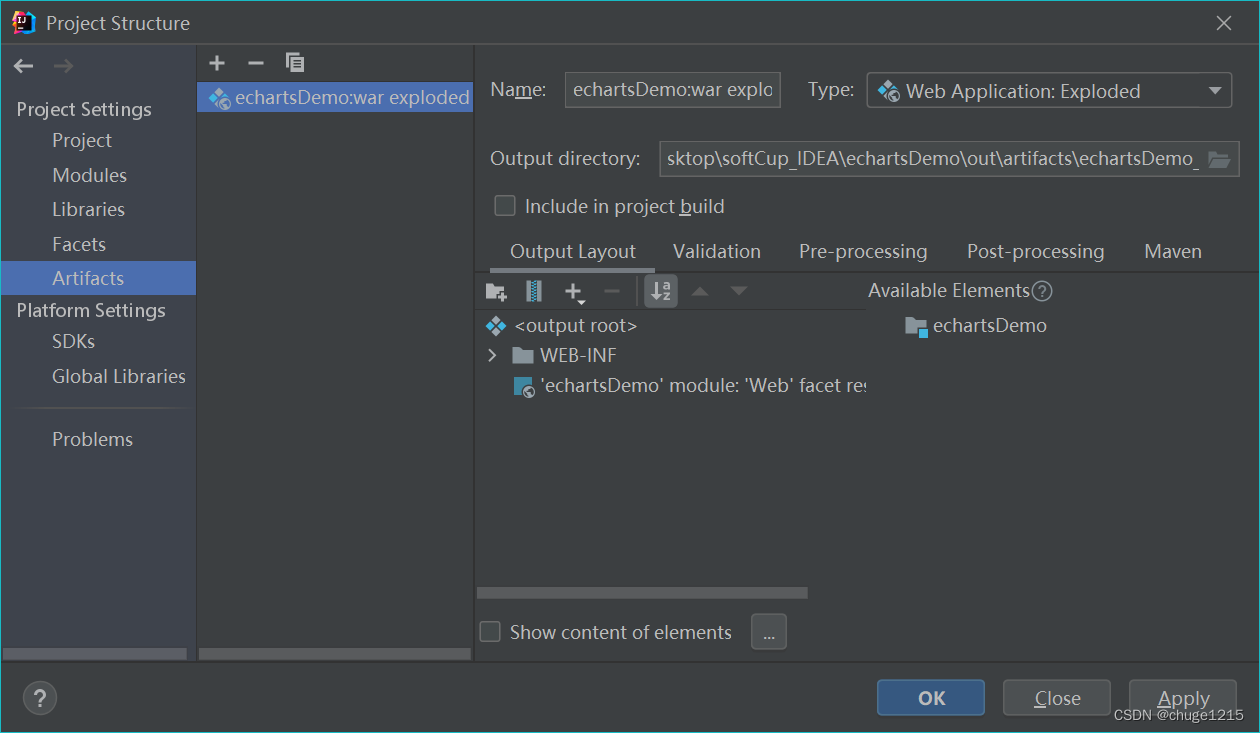The image size is (1260, 733).
Task: Toggle sort elements by names and types
Action: [661, 291]
